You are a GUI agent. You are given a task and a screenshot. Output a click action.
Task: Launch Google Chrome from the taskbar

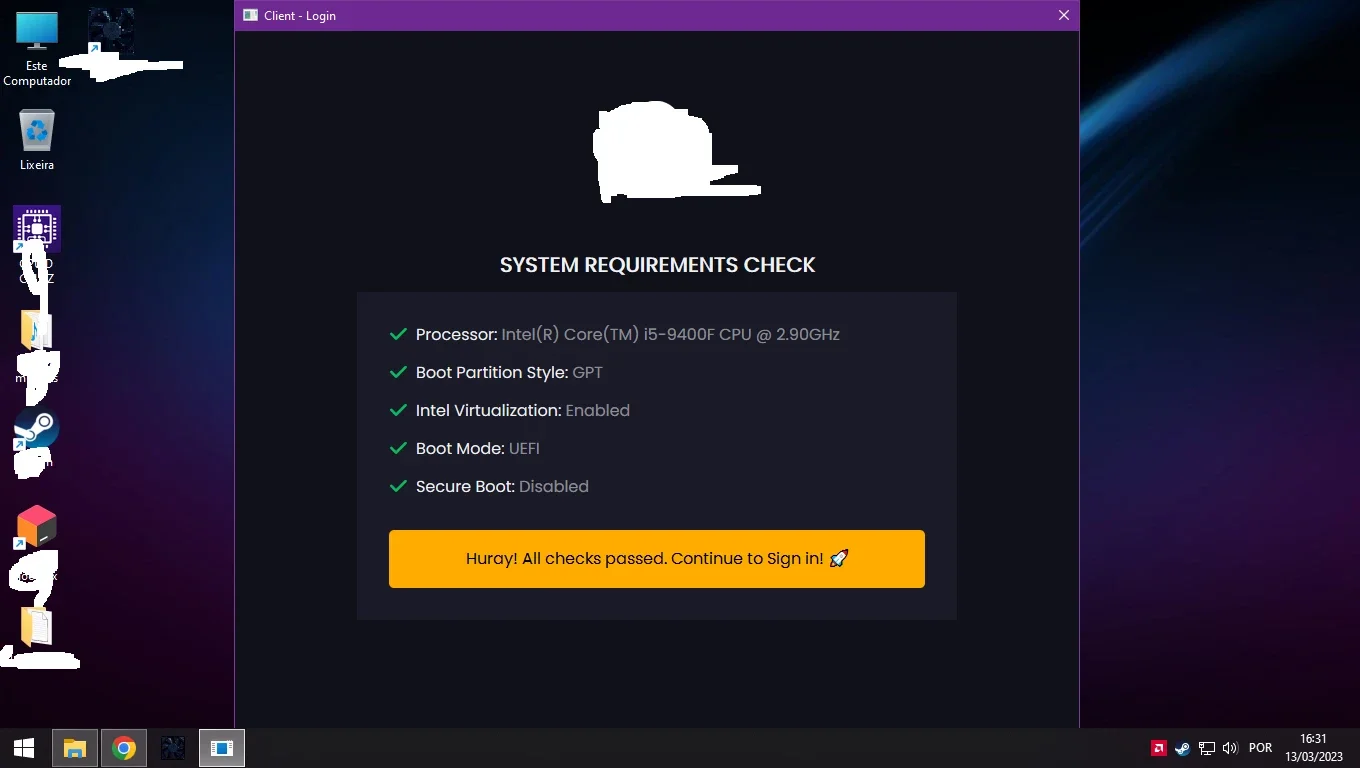click(124, 748)
